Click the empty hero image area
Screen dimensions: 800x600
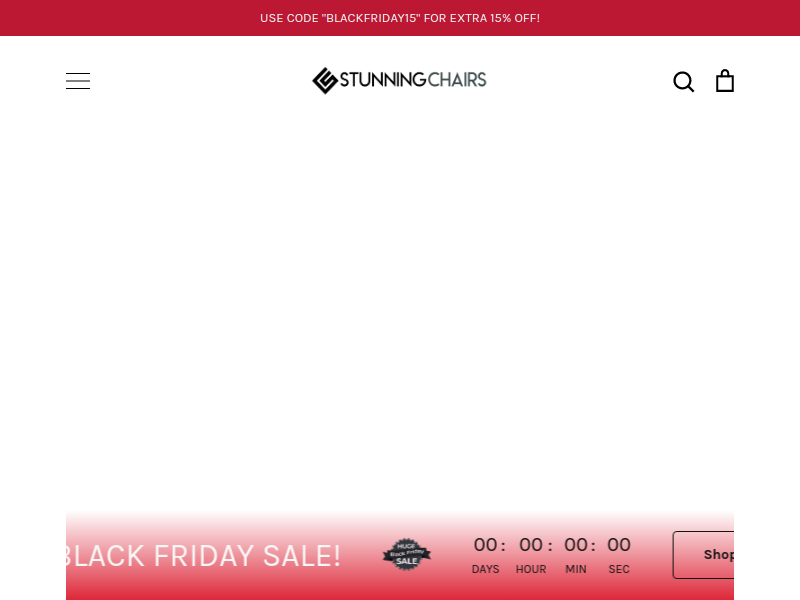400,306
